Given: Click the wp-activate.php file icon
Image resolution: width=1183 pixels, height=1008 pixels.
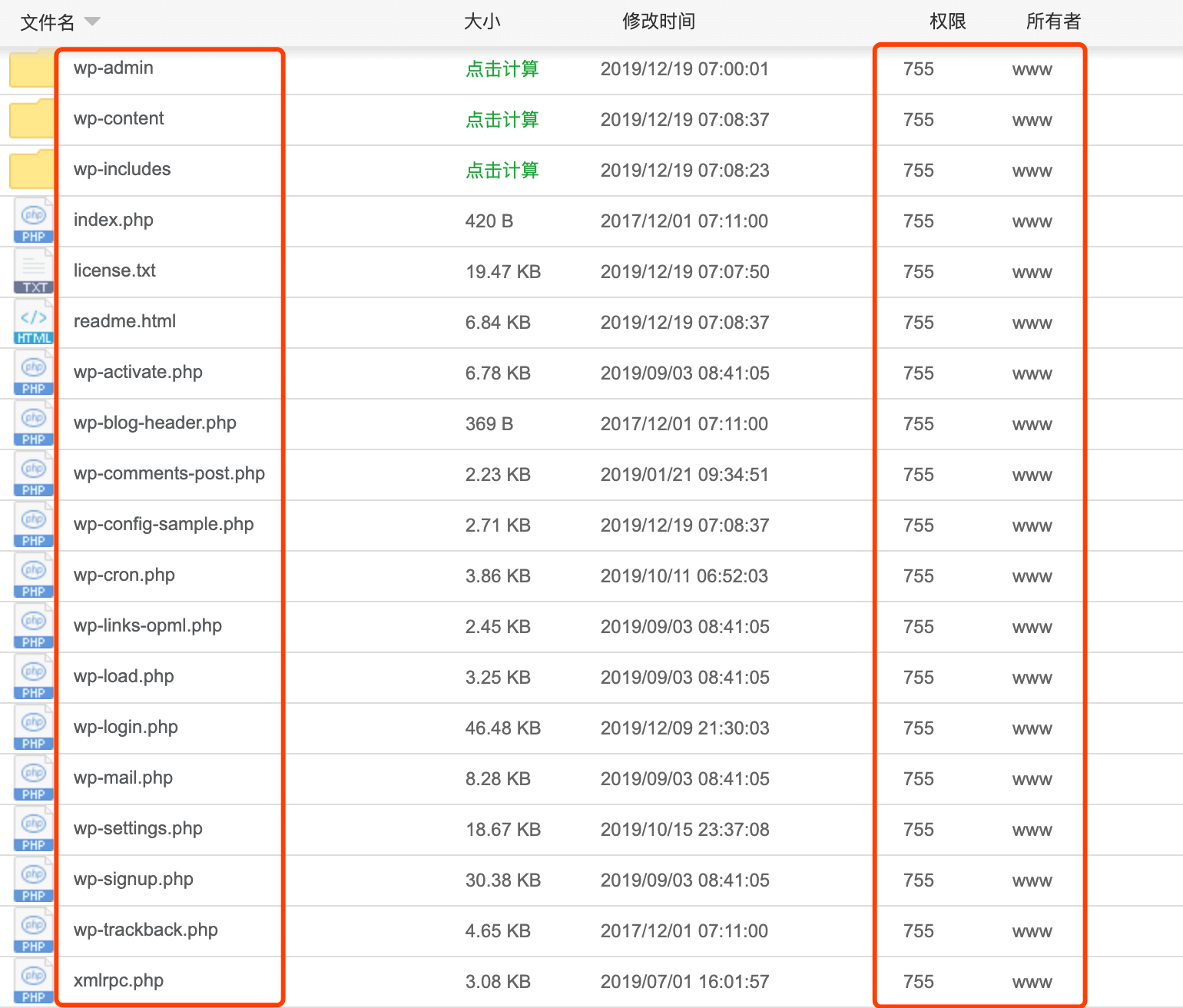Looking at the screenshot, I should coord(34,373).
